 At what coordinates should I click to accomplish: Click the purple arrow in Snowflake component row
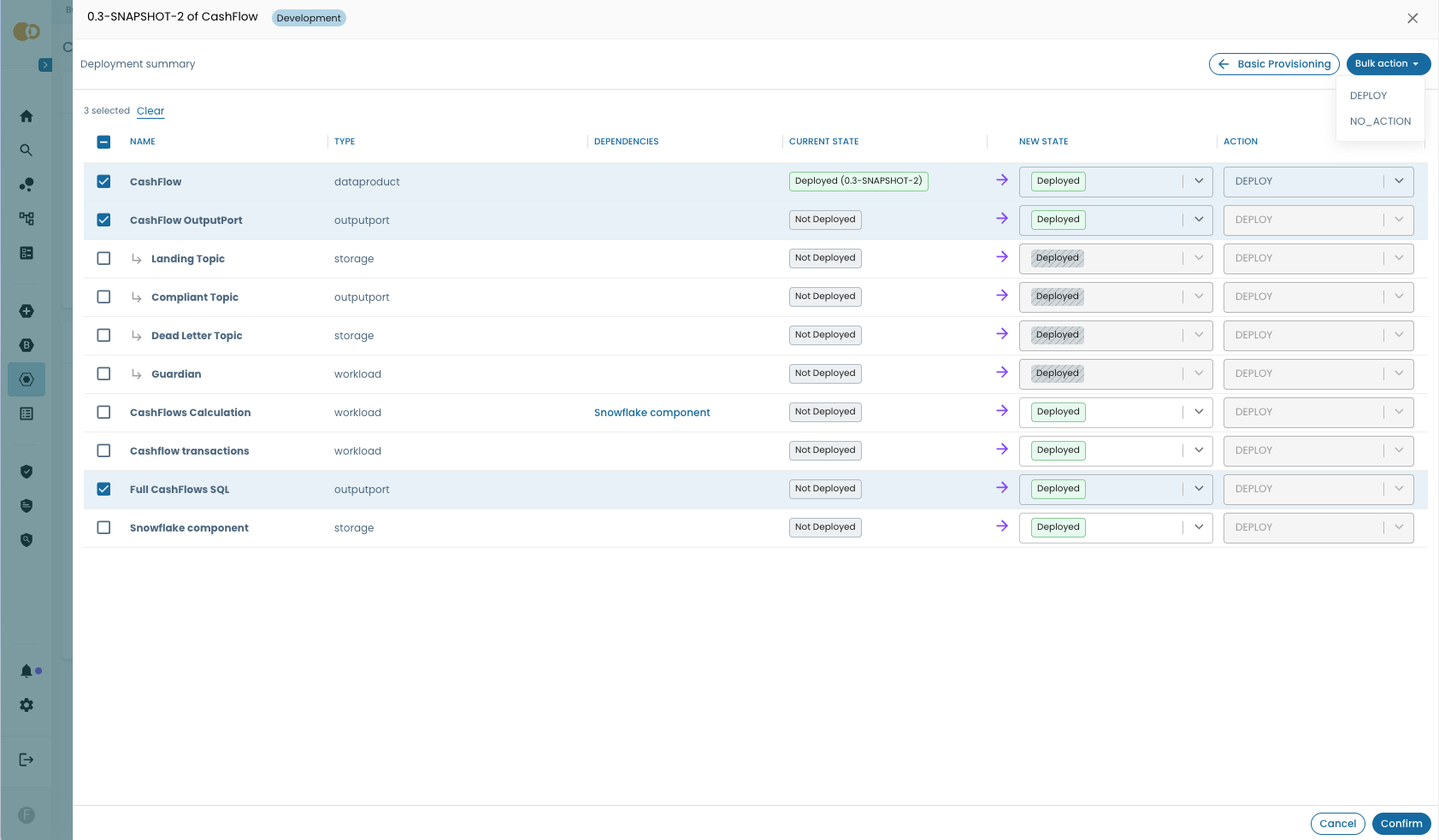[x=1002, y=526]
